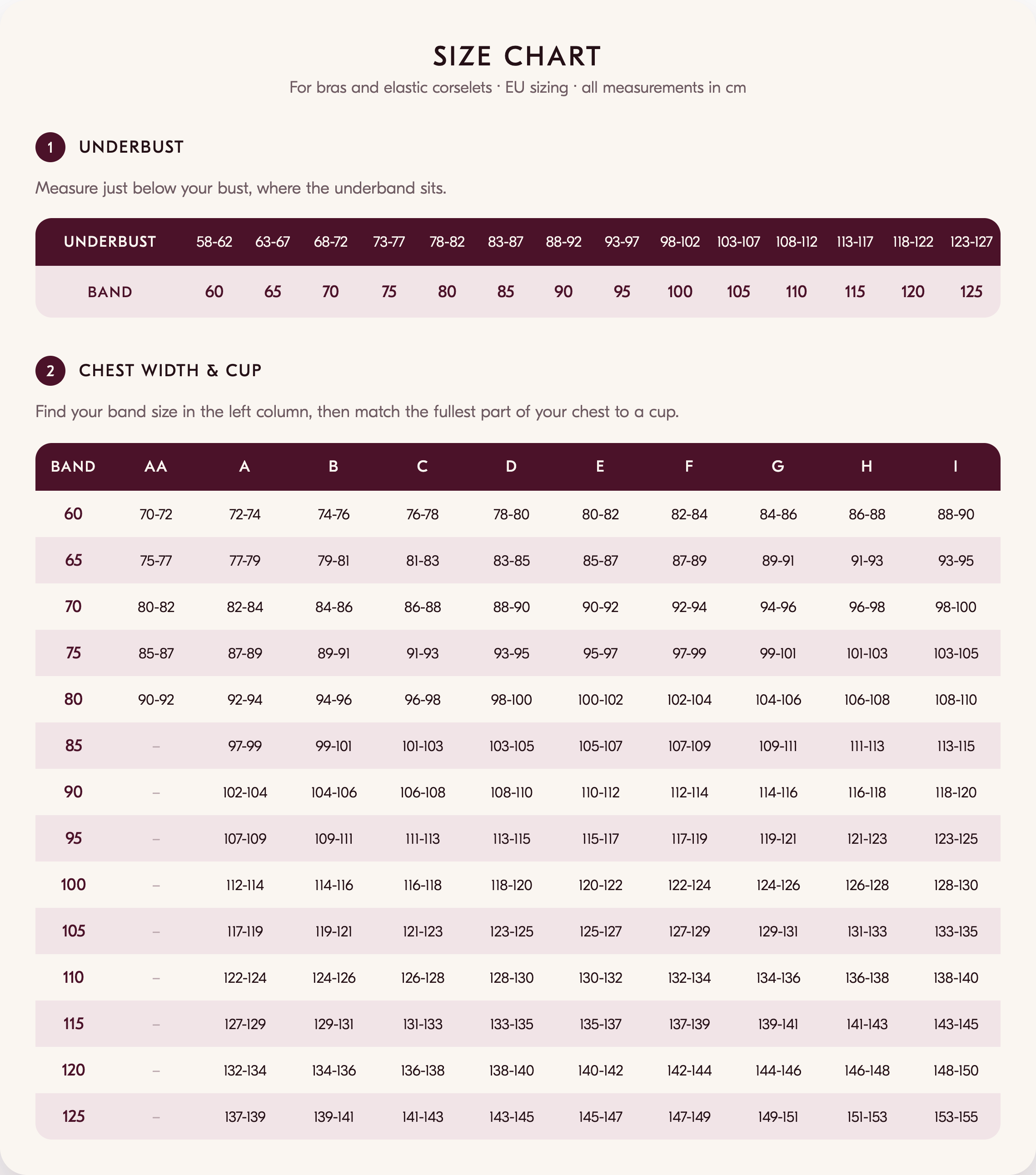Select the CHEST WIDTH & CUP heading
This screenshot has width=1036, height=1175.
pos(170,371)
